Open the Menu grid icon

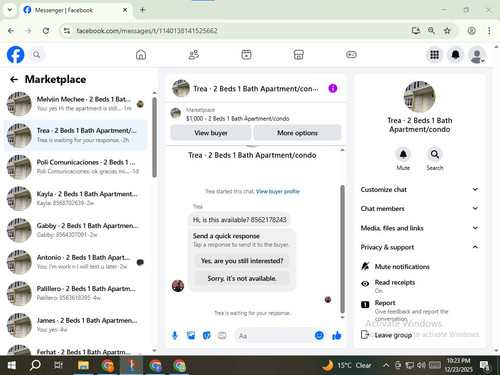click(x=434, y=55)
